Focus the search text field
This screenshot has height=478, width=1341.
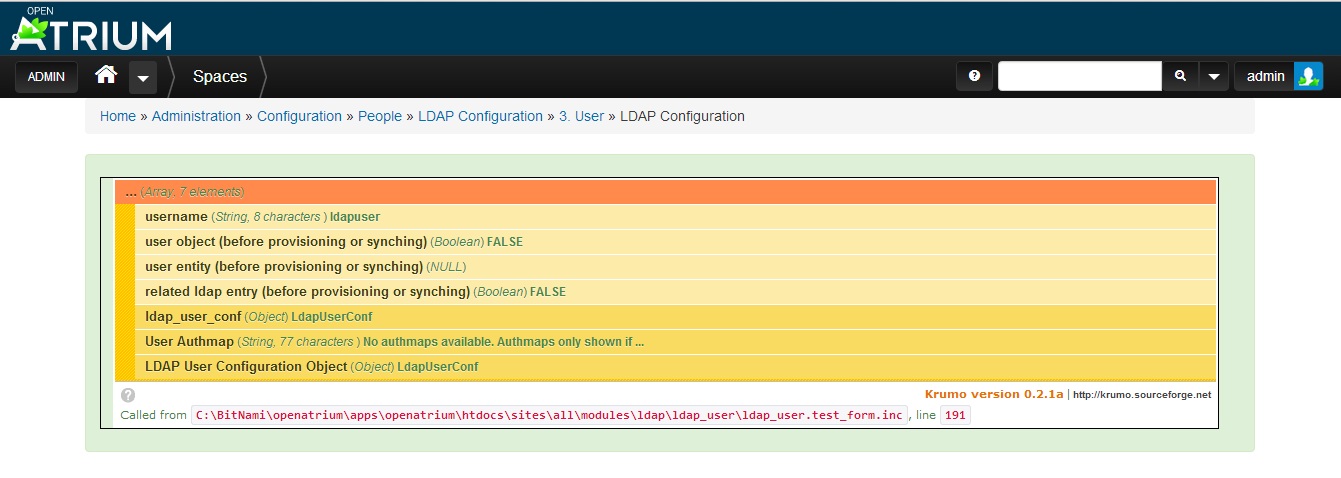[x=1079, y=76]
